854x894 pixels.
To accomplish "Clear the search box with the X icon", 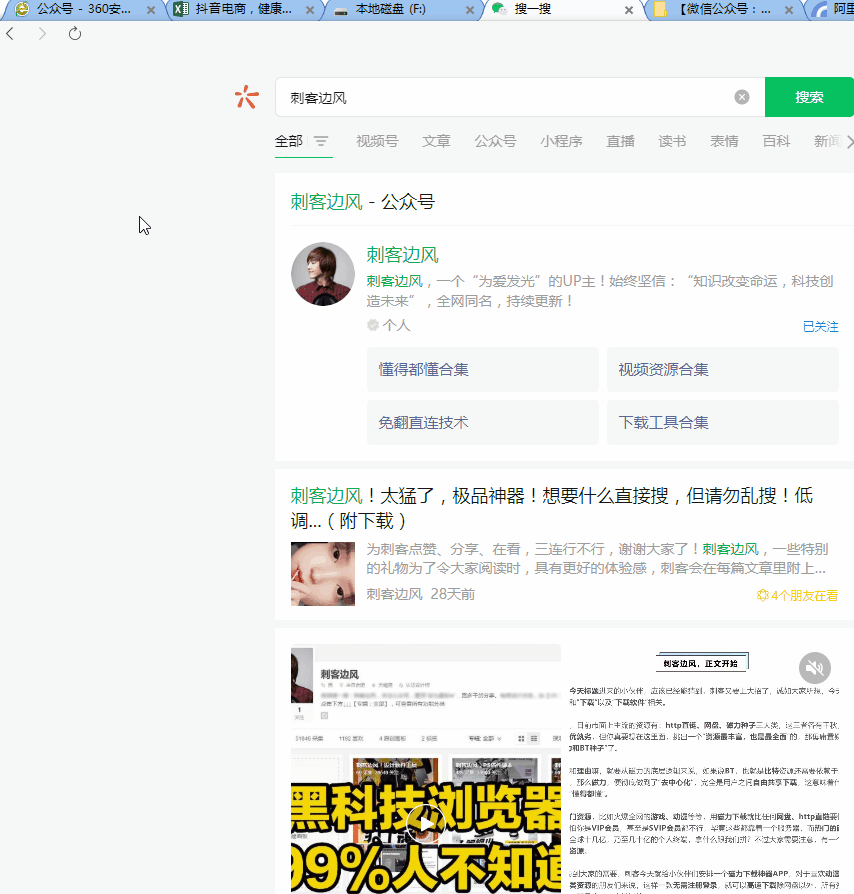I will tap(742, 97).
